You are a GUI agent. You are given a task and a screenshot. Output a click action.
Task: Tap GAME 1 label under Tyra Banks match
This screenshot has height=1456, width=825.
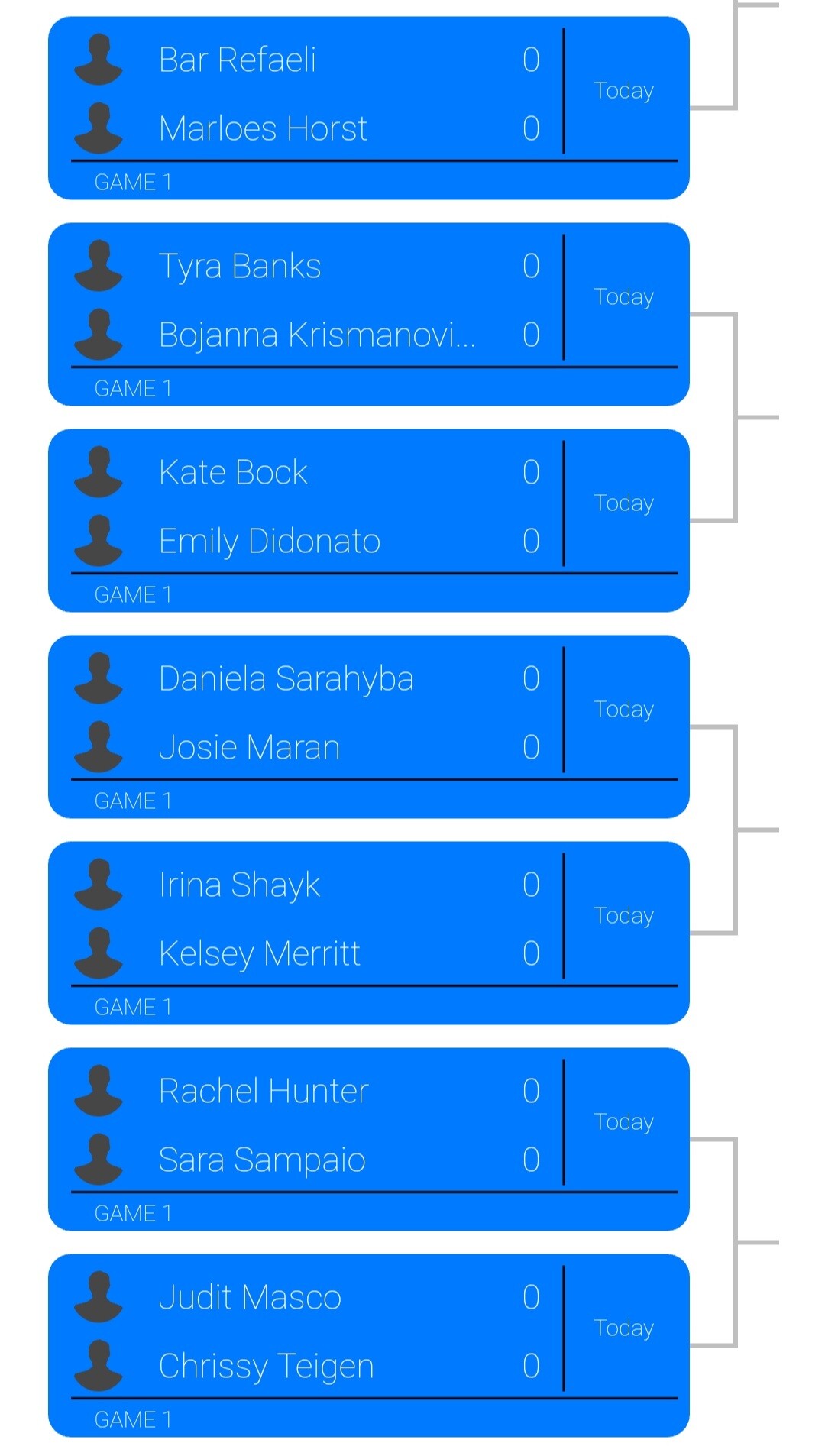click(x=133, y=389)
